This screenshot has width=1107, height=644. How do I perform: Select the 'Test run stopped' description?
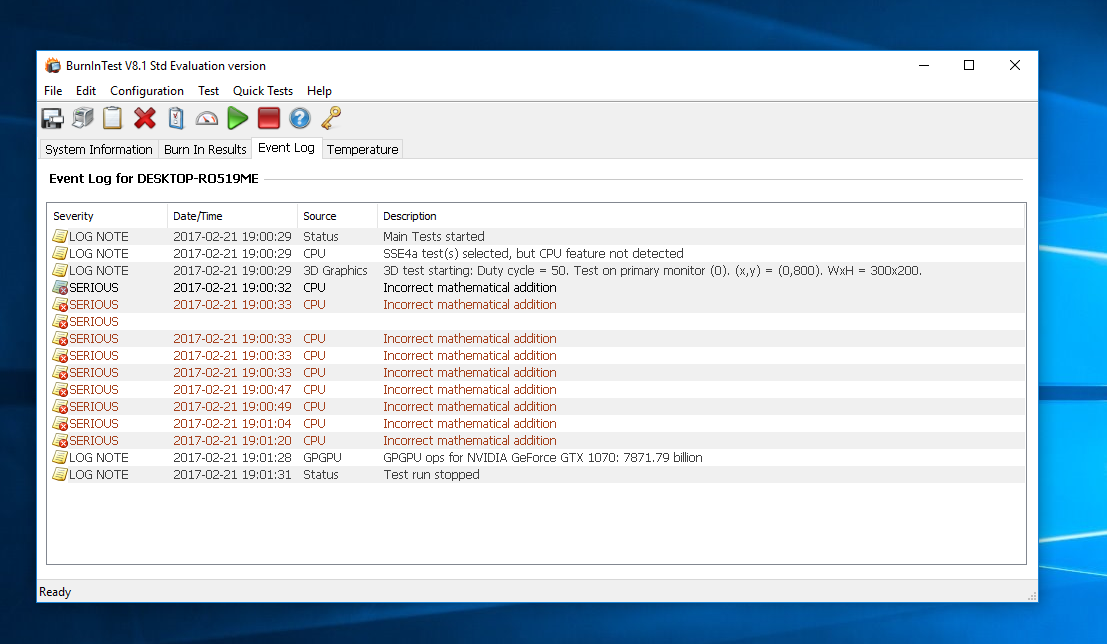pyautogui.click(x=431, y=475)
